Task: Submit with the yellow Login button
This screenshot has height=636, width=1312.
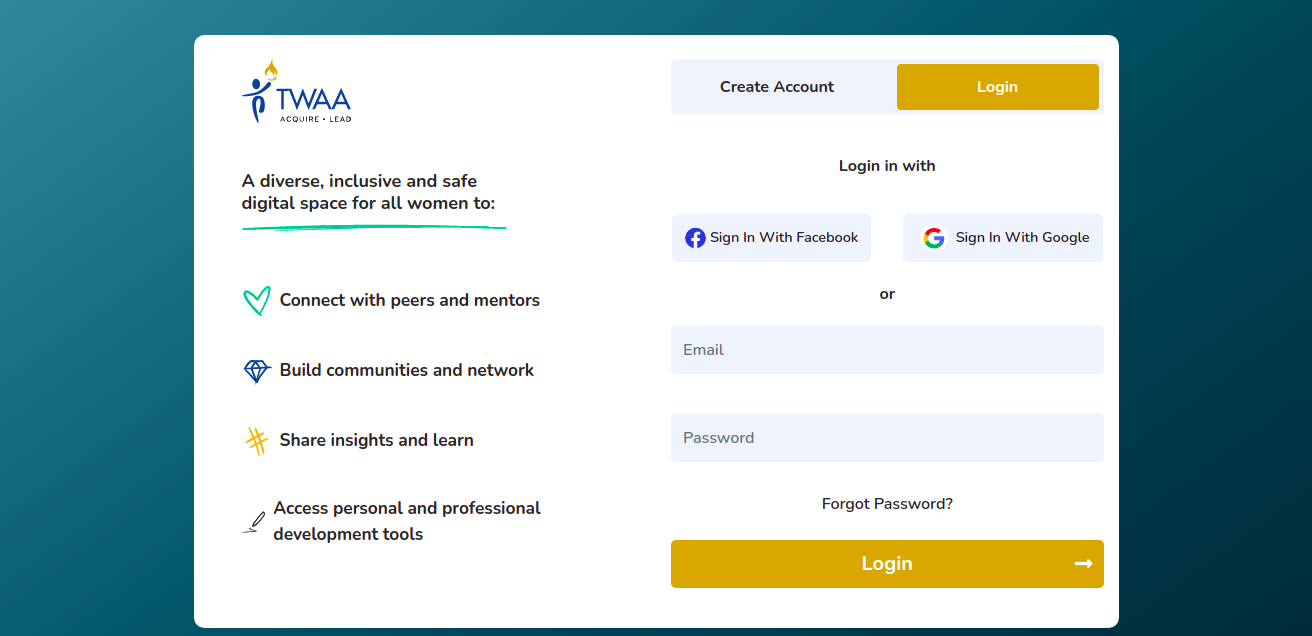Action: pyautogui.click(x=886, y=564)
